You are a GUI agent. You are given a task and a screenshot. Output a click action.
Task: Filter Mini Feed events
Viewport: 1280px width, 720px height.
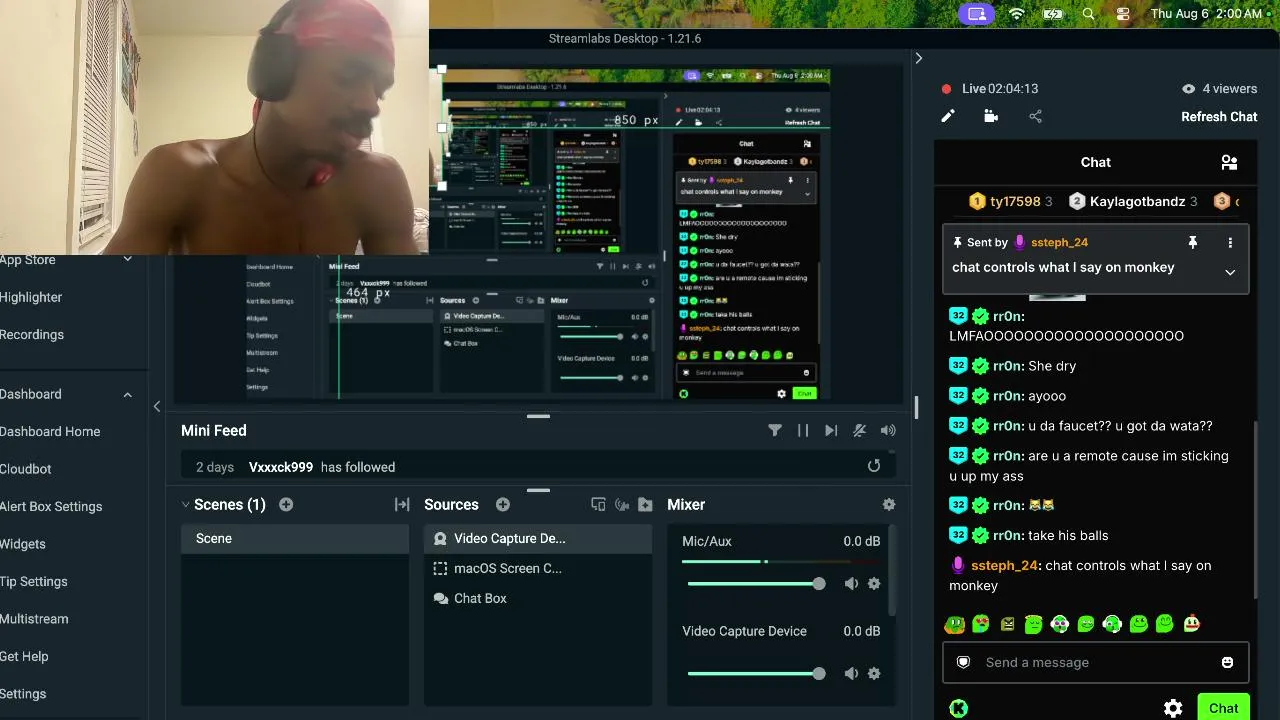pos(775,430)
